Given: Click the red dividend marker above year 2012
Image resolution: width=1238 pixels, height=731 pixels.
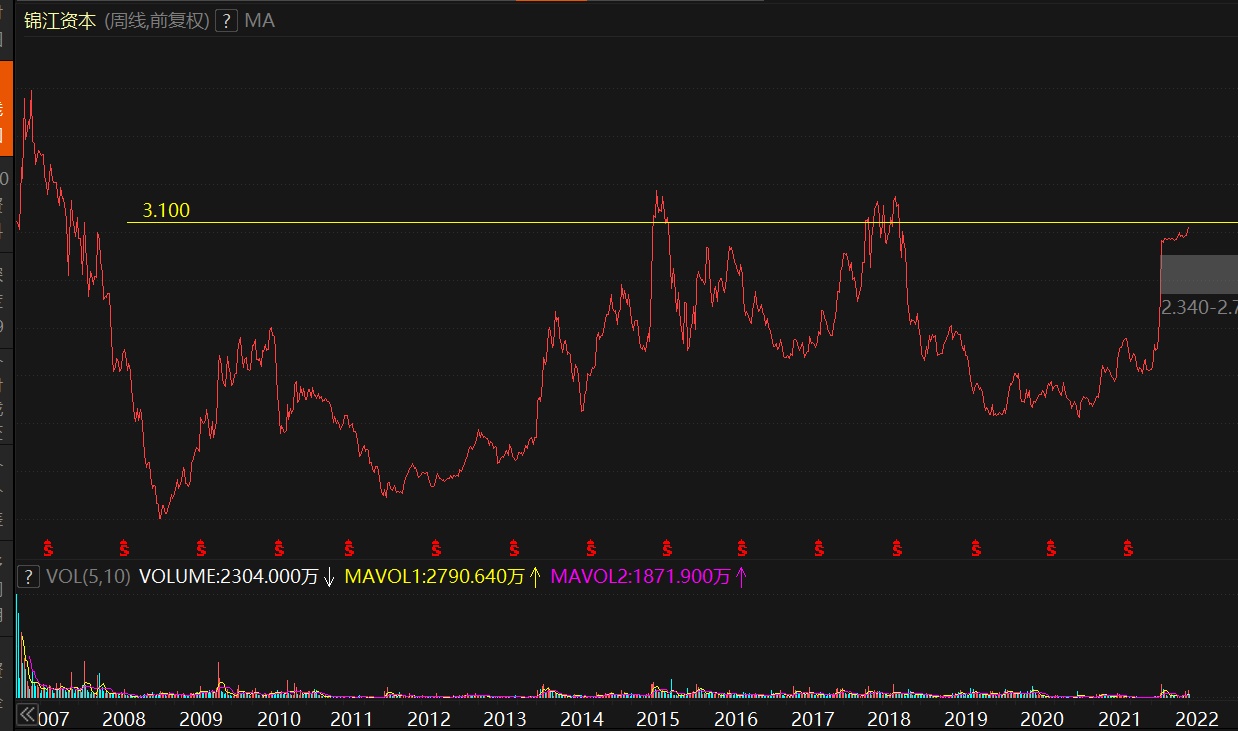Looking at the screenshot, I should pyautogui.click(x=436, y=548).
